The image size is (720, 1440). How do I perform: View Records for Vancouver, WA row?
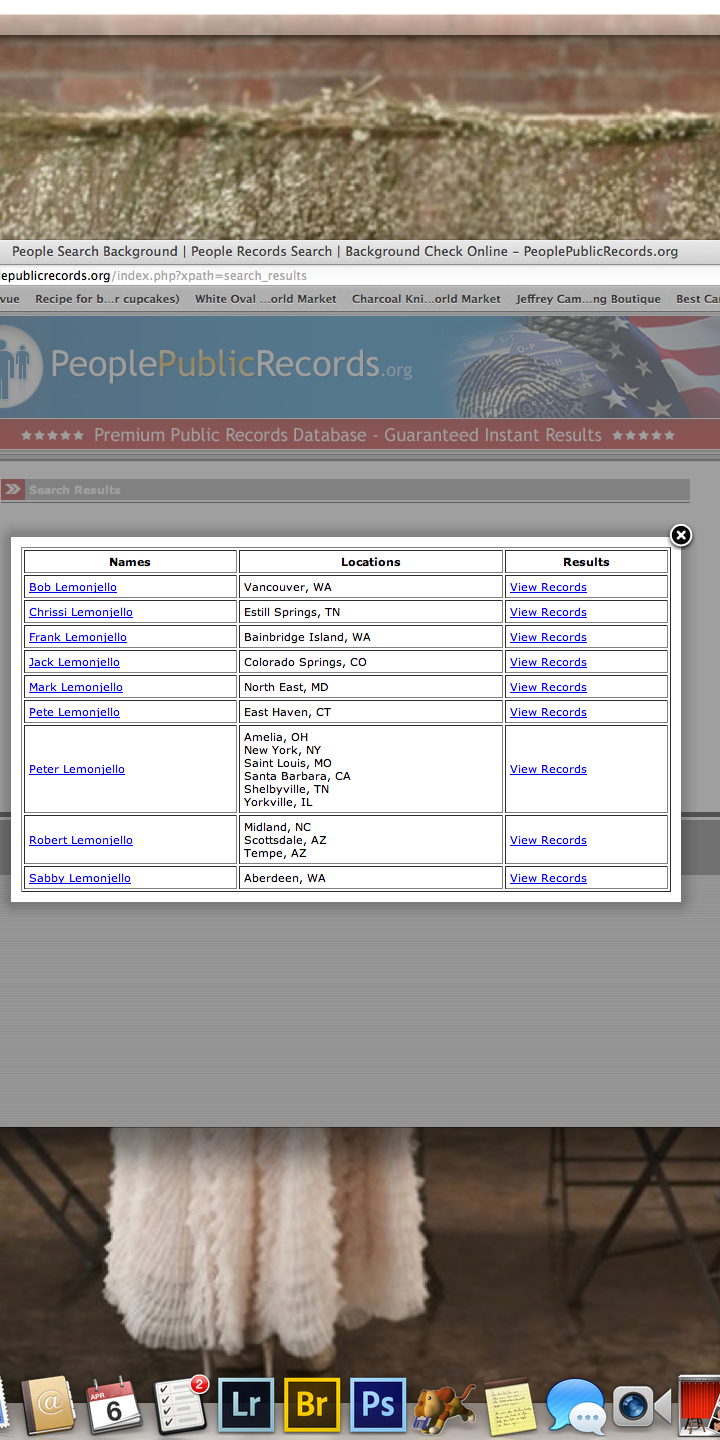pyautogui.click(x=548, y=587)
